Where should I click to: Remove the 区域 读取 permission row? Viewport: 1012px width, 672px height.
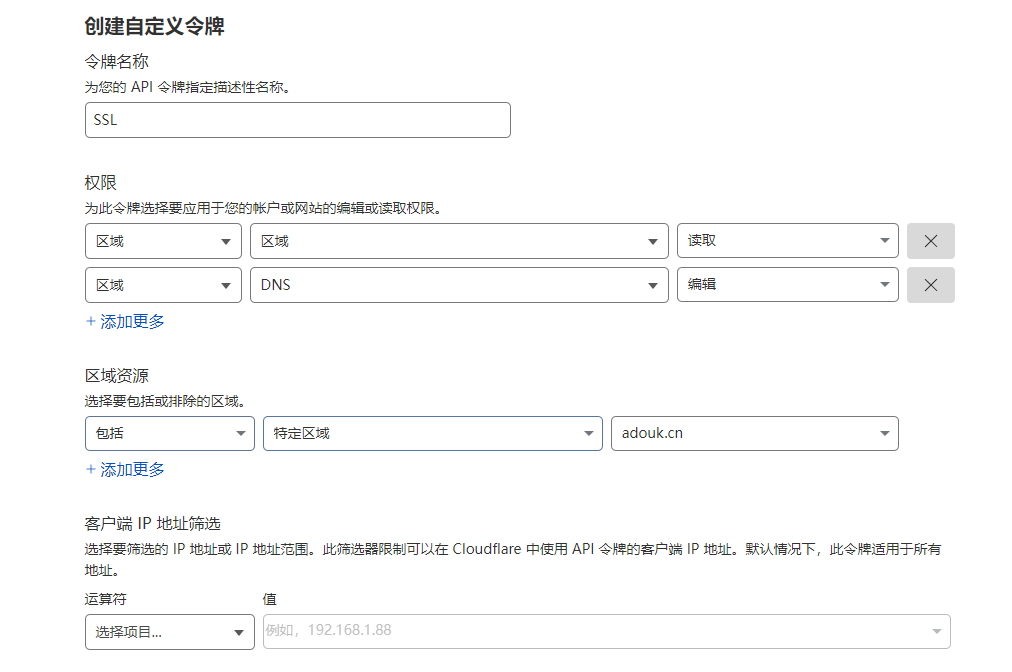coord(930,241)
